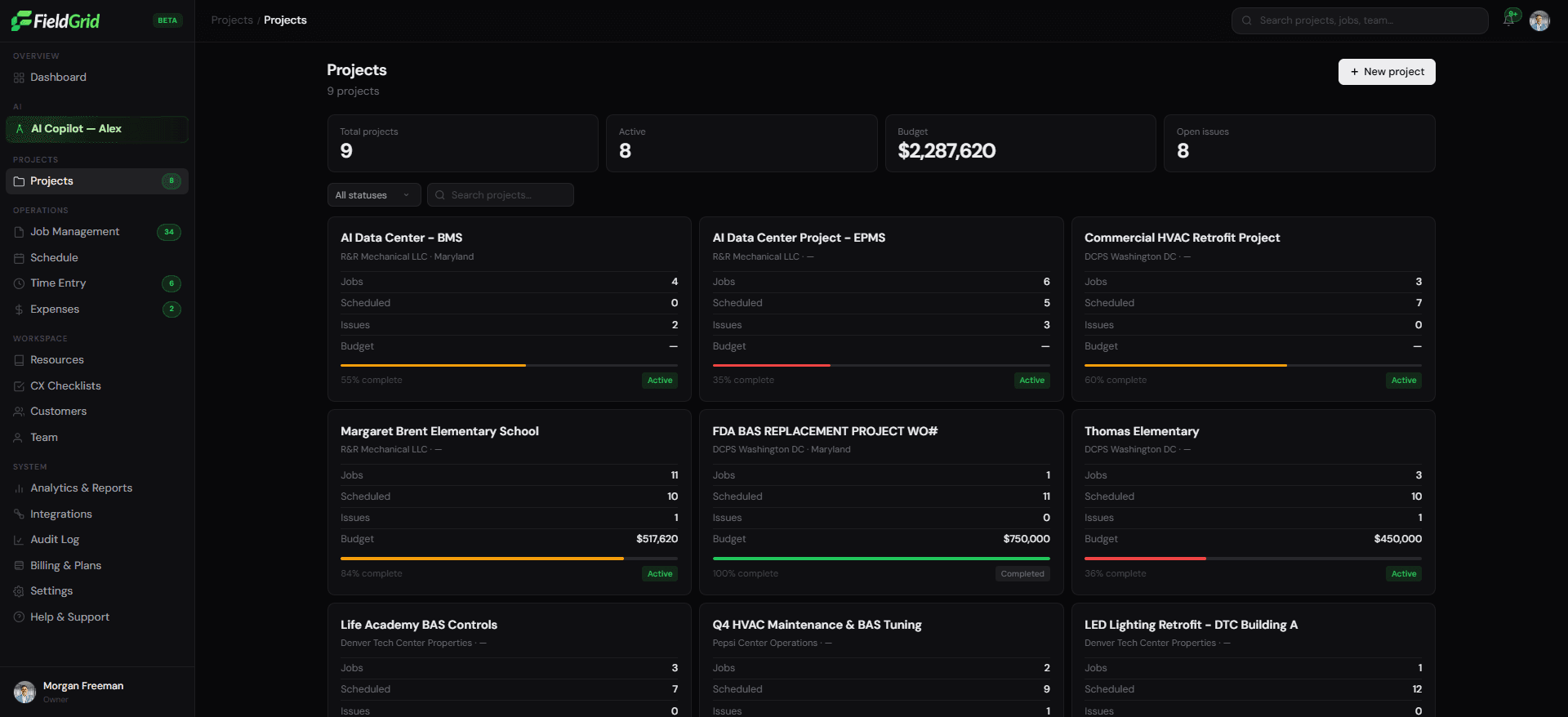
Task: Click the Expenses dollar icon
Action: tap(19, 310)
